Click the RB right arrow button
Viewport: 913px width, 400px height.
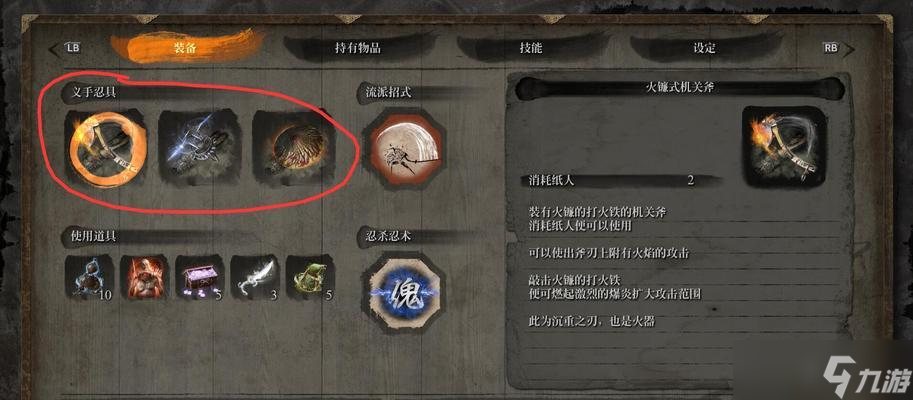click(838, 49)
